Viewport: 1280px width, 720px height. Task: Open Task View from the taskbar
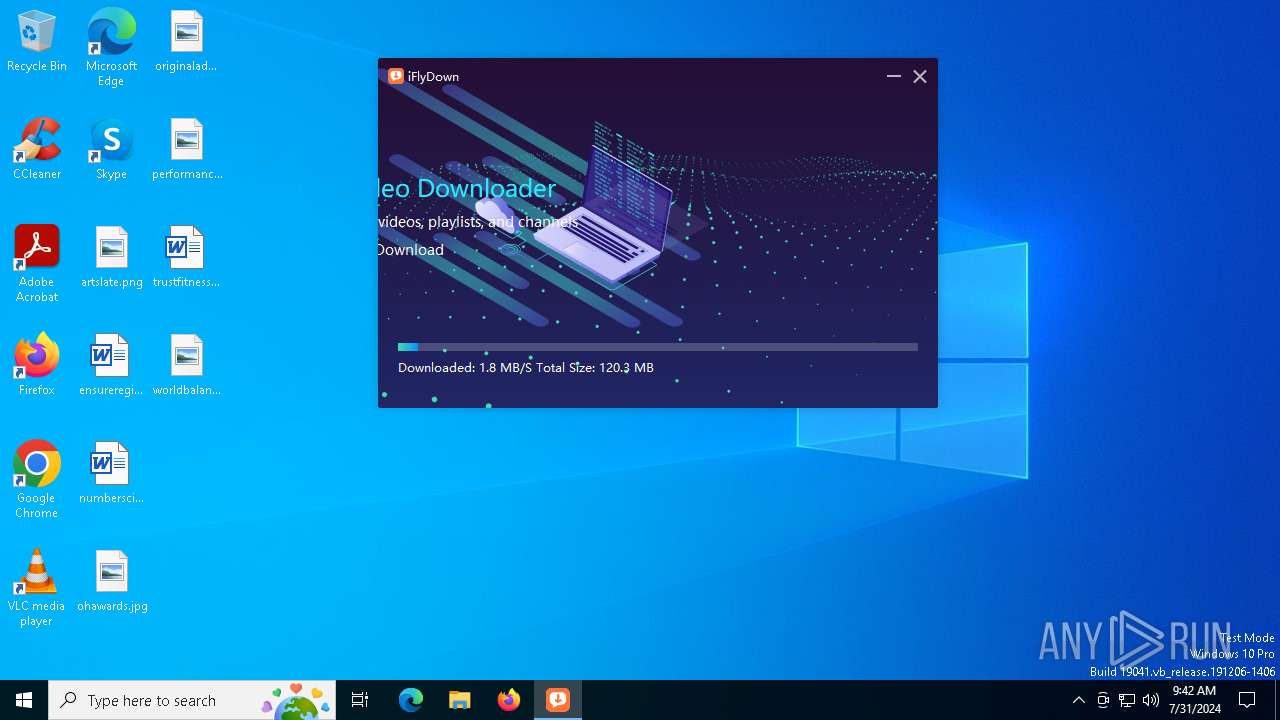360,700
